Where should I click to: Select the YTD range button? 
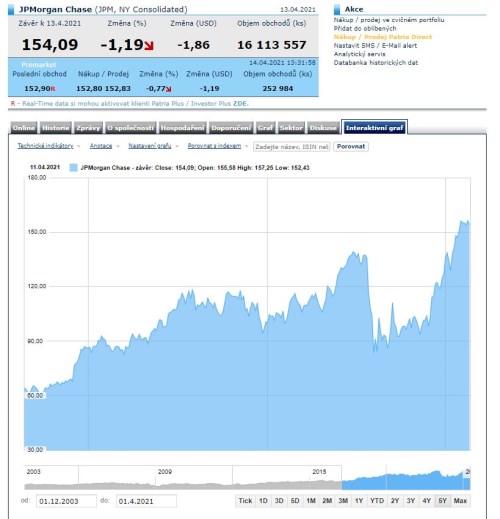pyautogui.click(x=377, y=501)
